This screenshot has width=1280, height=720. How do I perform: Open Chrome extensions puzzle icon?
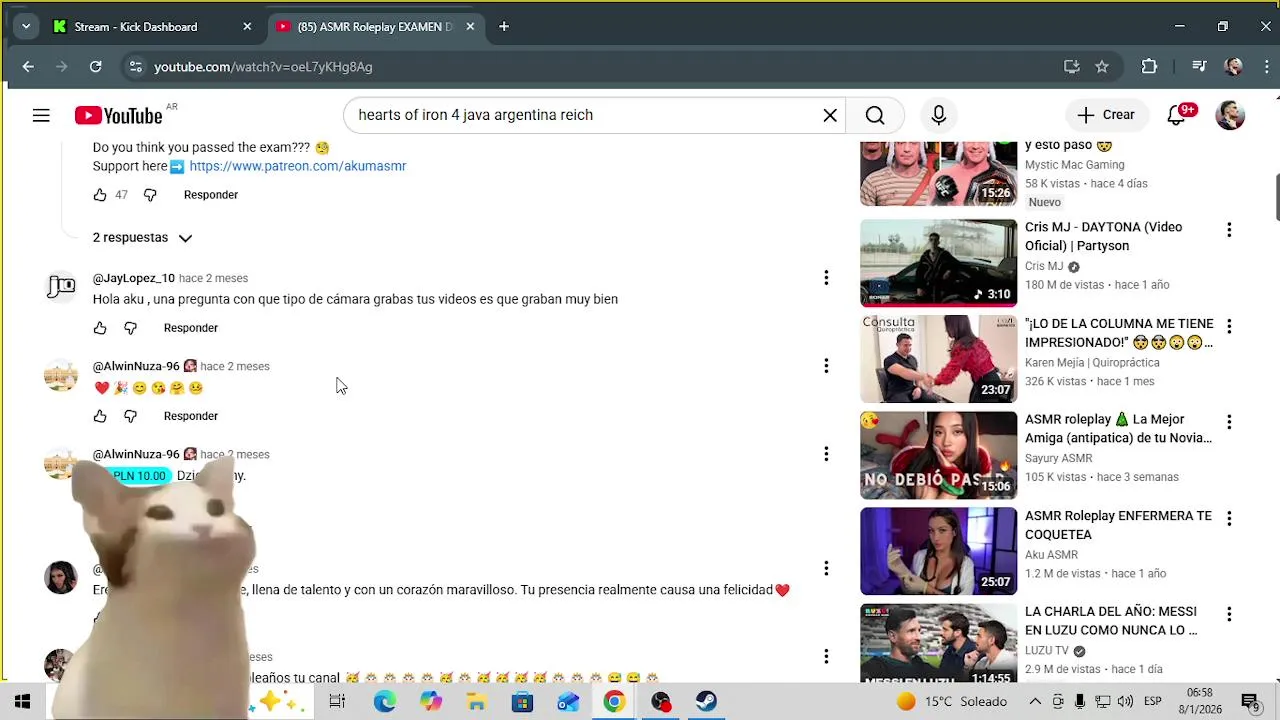click(1149, 67)
